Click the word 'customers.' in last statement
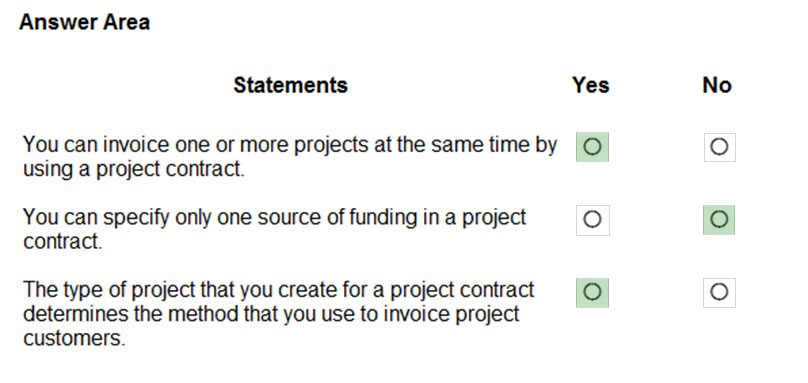 coord(74,338)
